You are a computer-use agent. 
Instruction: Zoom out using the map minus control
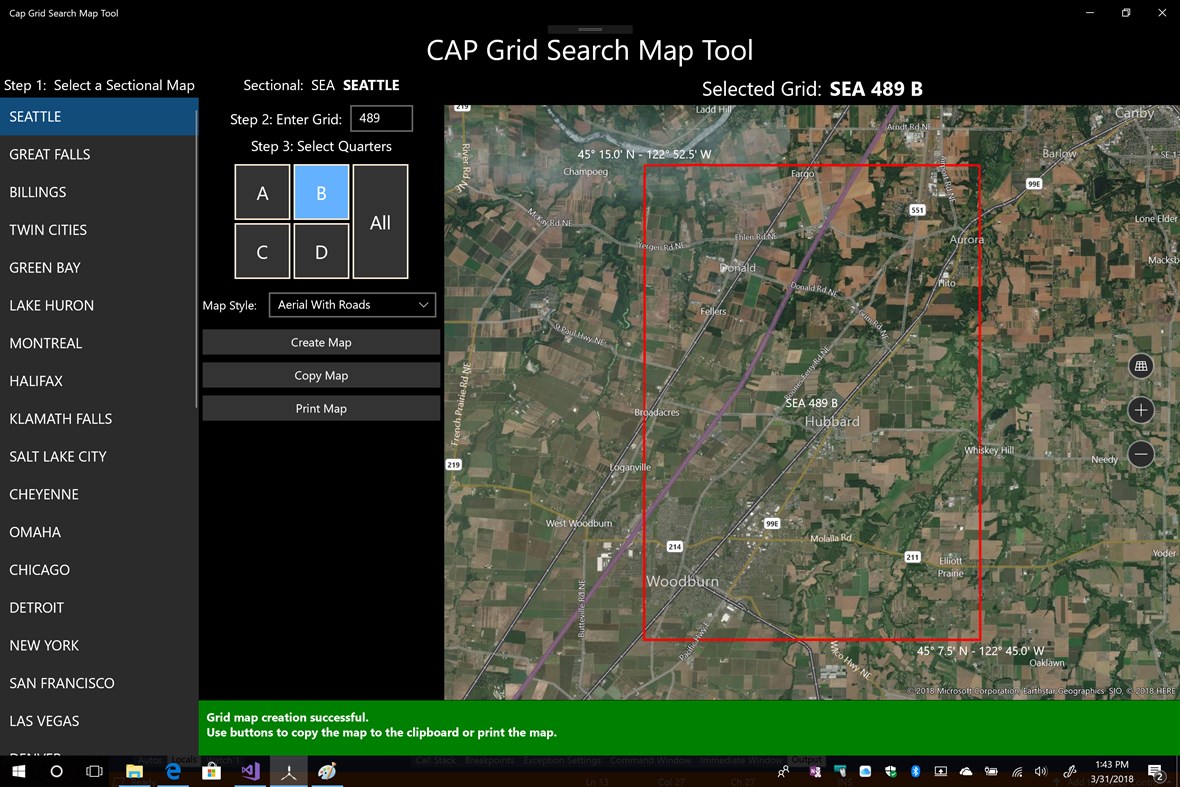[x=1141, y=454]
